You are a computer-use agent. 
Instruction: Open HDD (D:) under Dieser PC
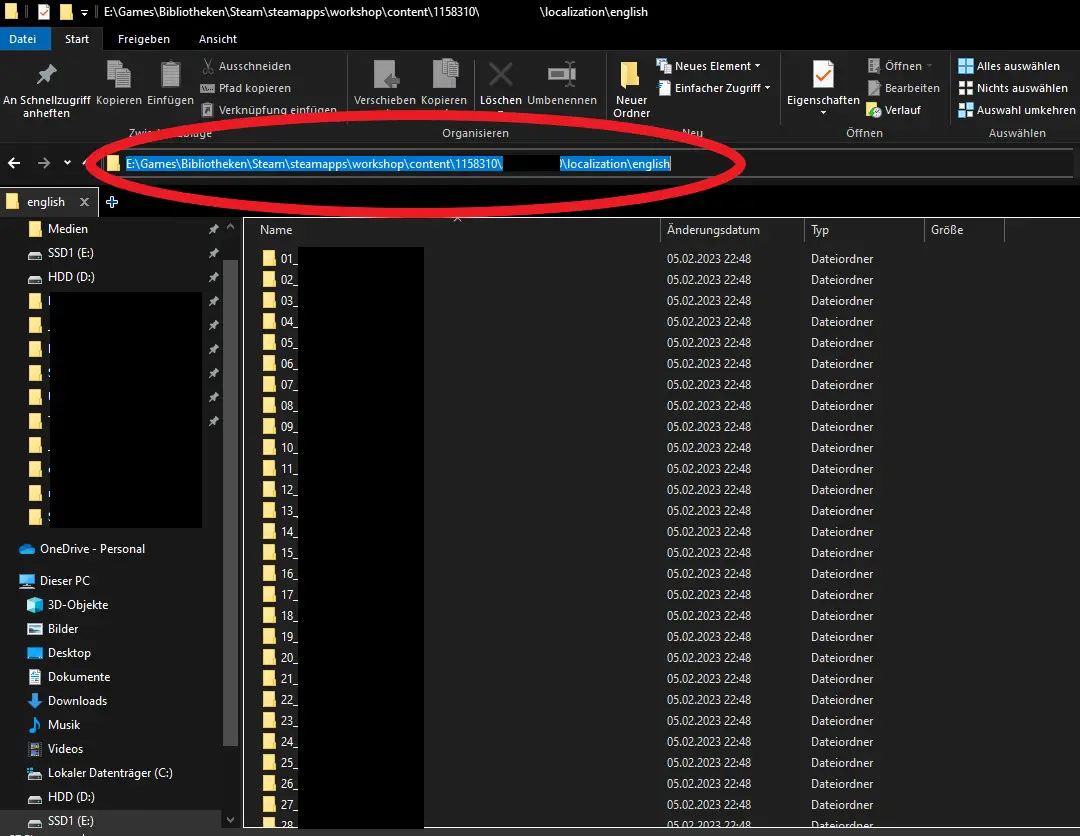pyautogui.click(x=61, y=797)
